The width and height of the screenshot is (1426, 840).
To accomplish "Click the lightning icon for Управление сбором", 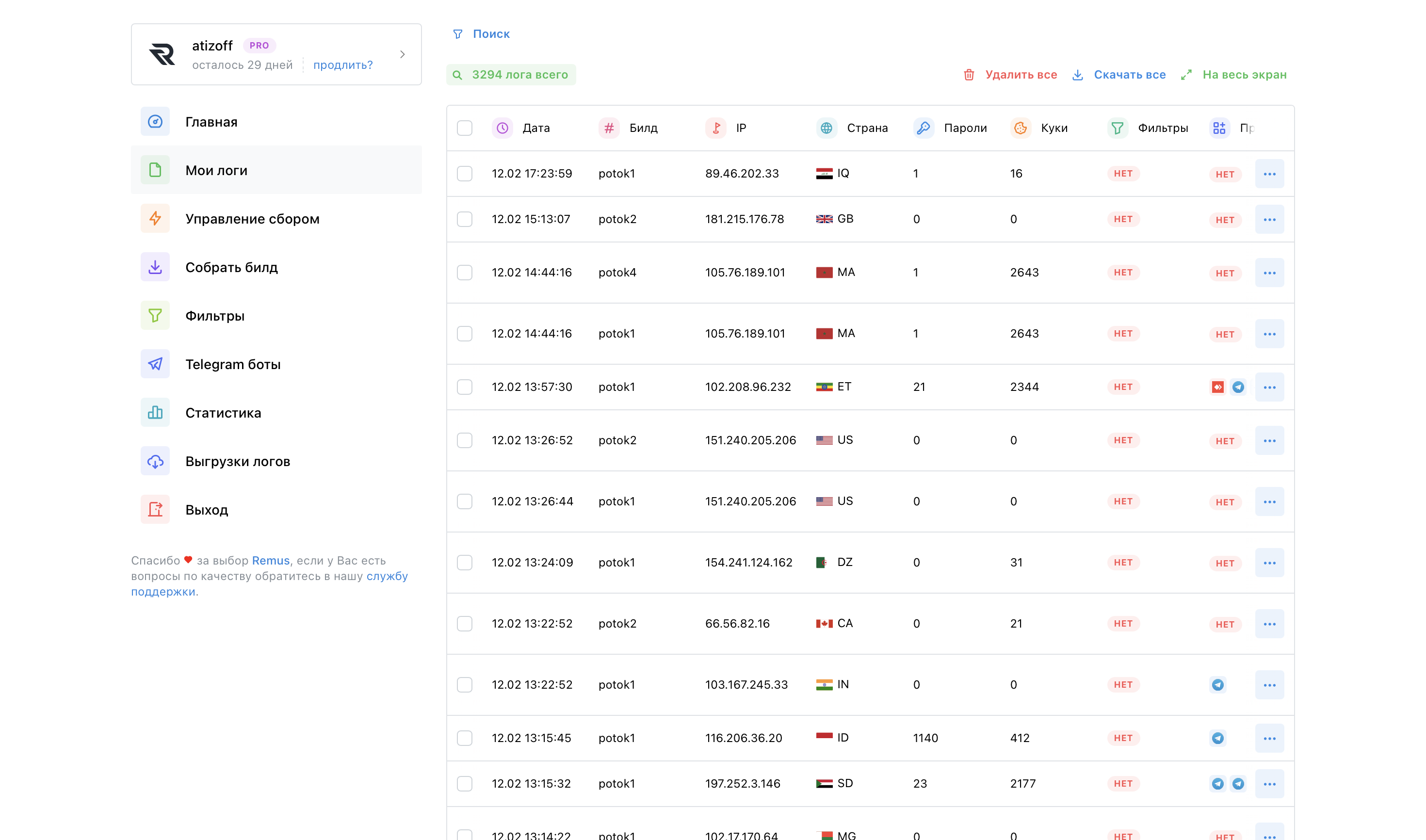I will [155, 219].
